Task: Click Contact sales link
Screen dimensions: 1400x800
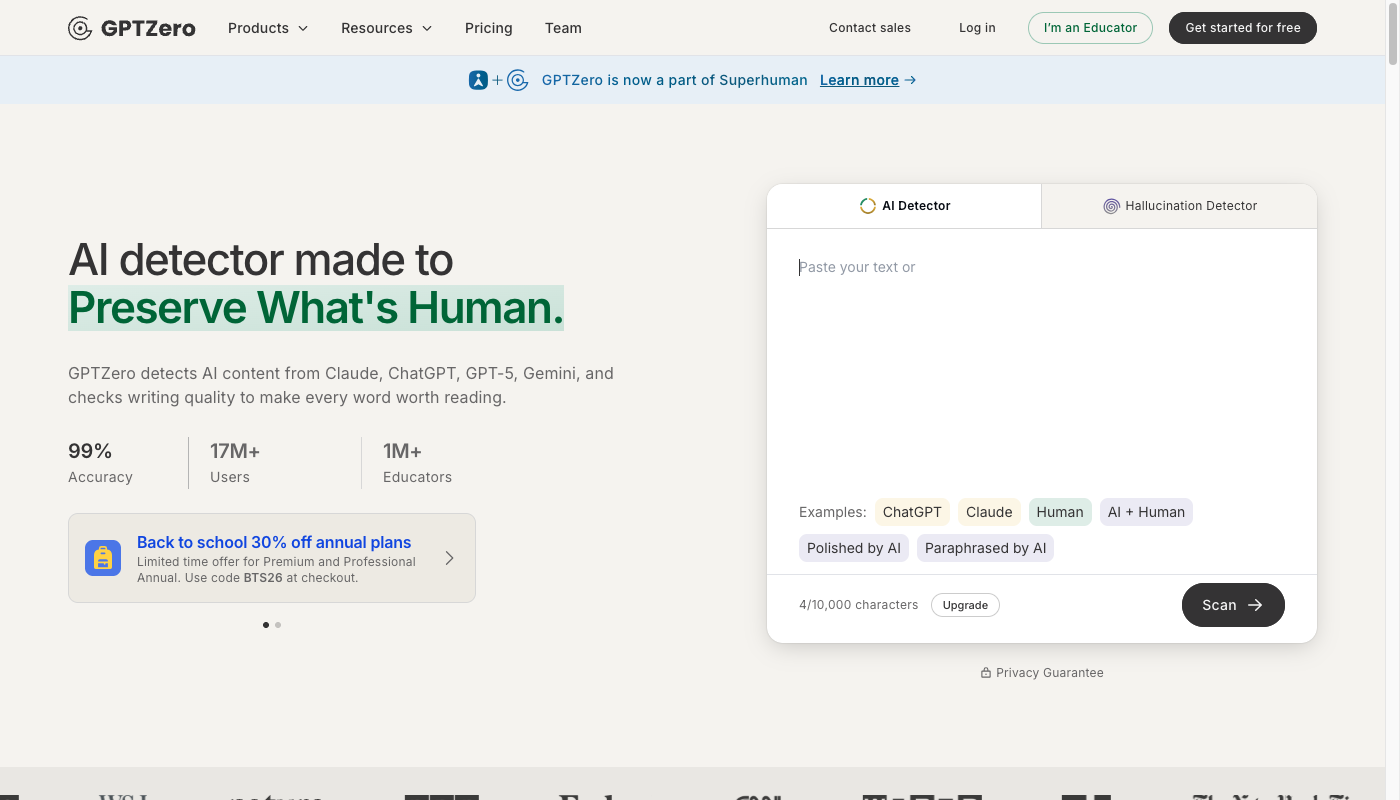Action: point(870,28)
